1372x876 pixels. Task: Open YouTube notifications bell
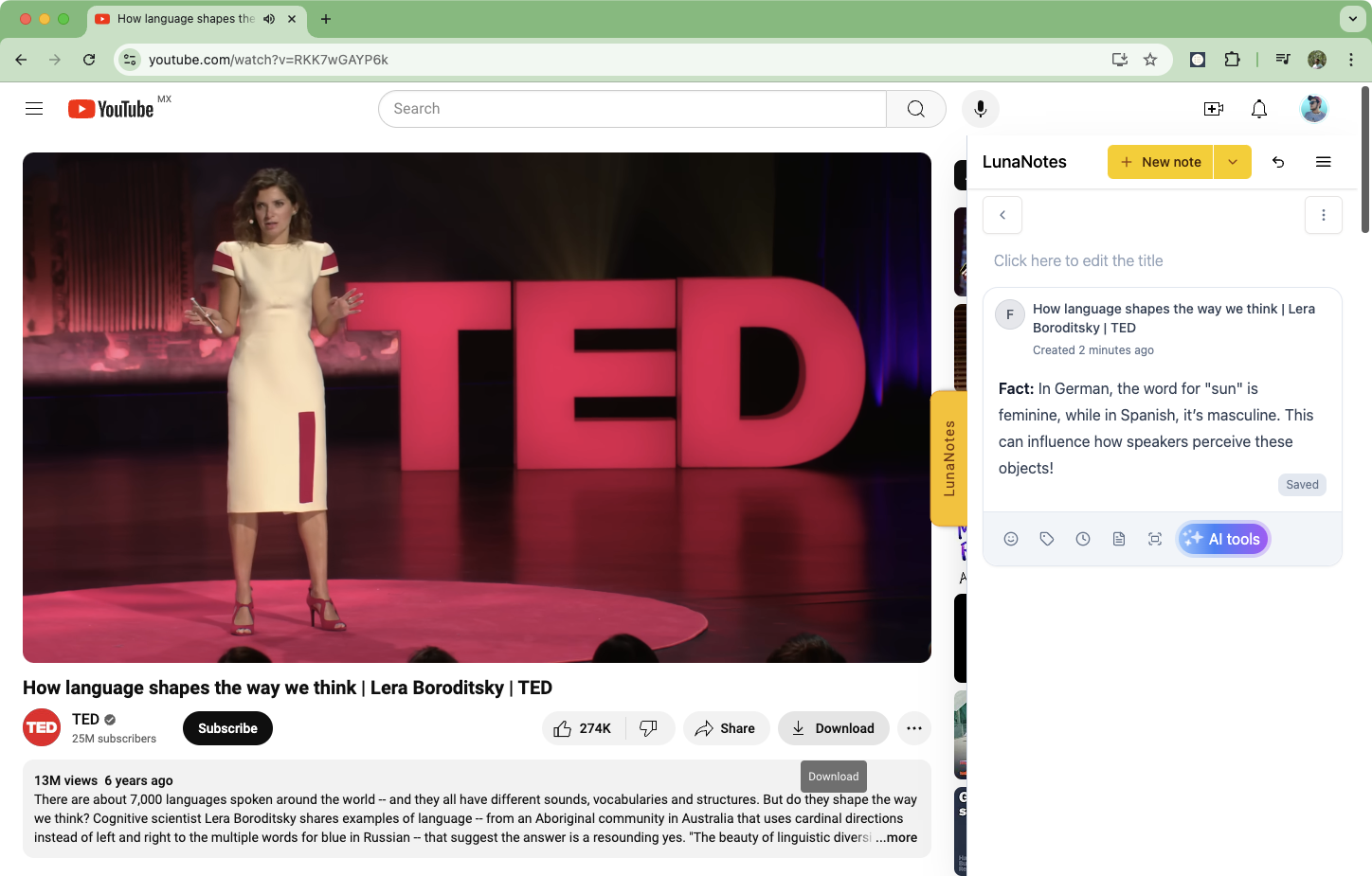1259,109
